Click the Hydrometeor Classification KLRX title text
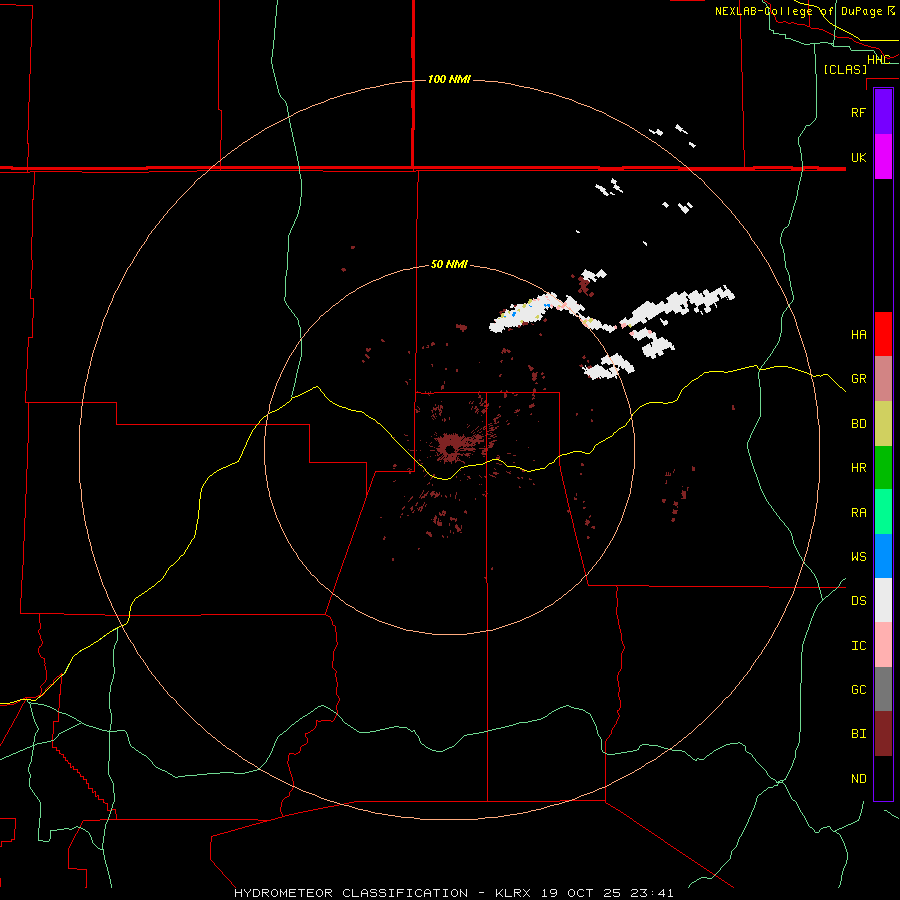 pos(453,893)
